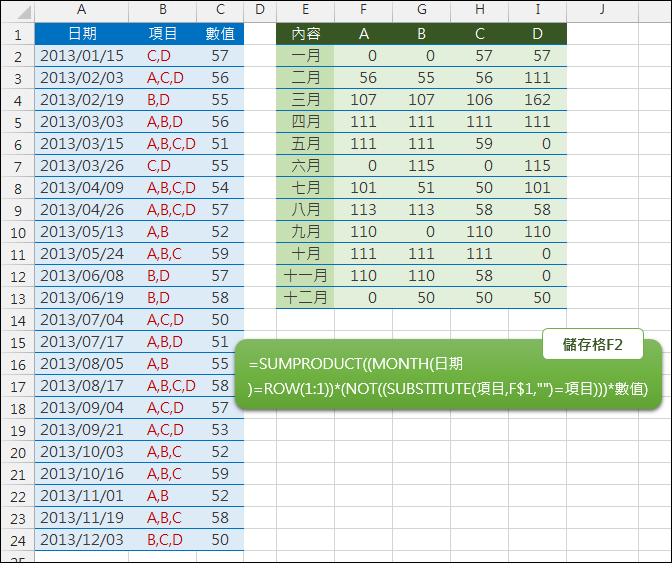Screen dimensions: 672x563
Task: Click item cell A,B,D in row 5
Action: pyautogui.click(x=162, y=122)
